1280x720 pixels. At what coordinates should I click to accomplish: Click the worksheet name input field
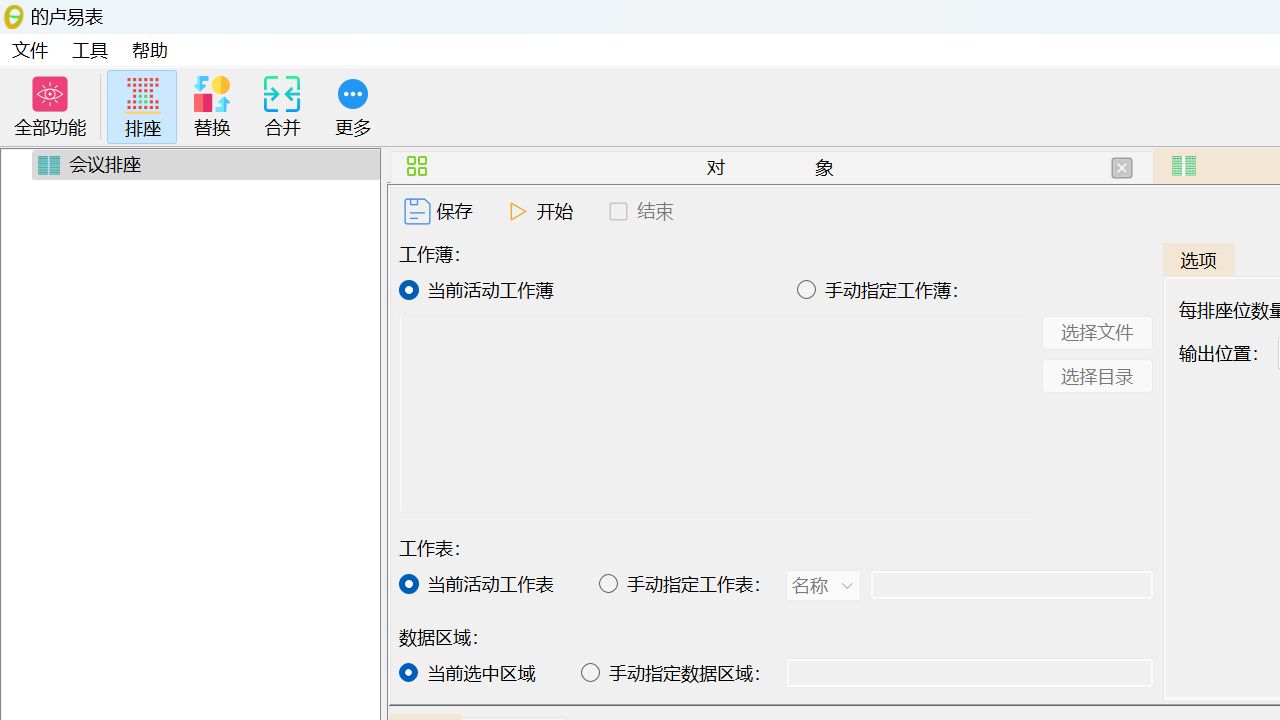(1011, 585)
